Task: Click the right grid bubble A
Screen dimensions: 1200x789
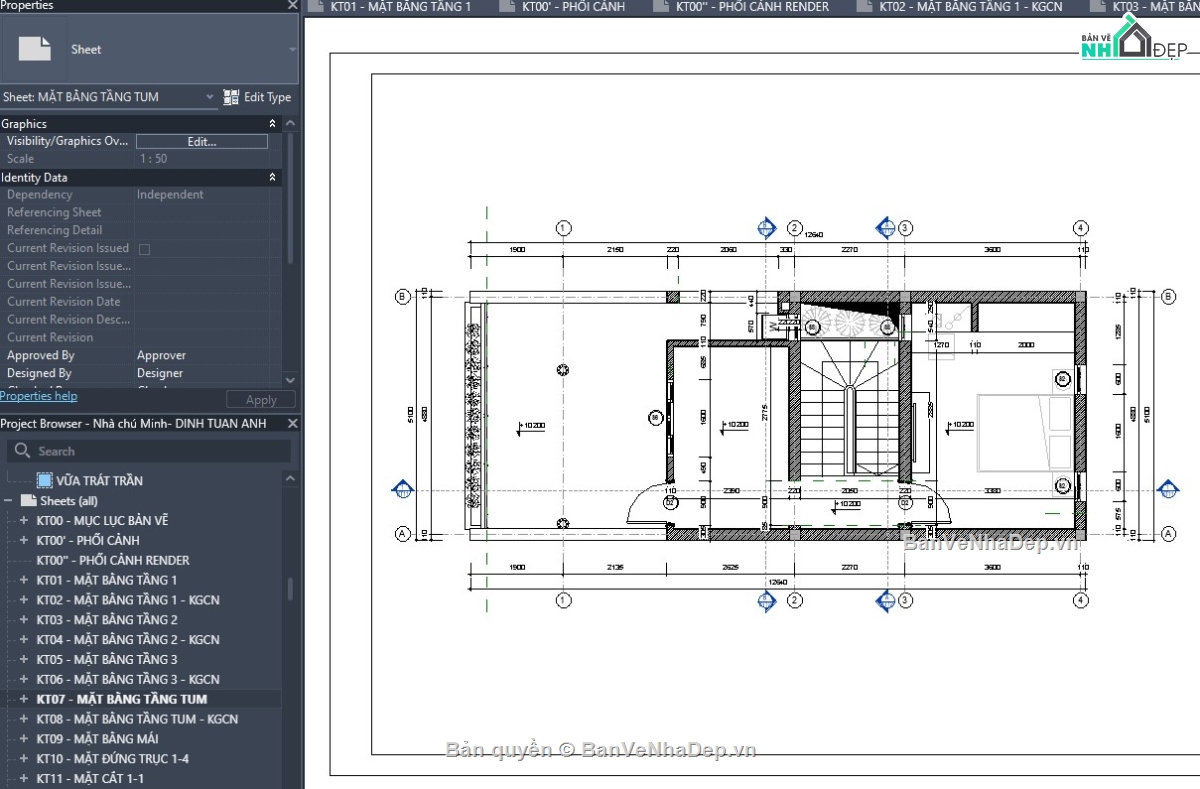Action: 1168,534
